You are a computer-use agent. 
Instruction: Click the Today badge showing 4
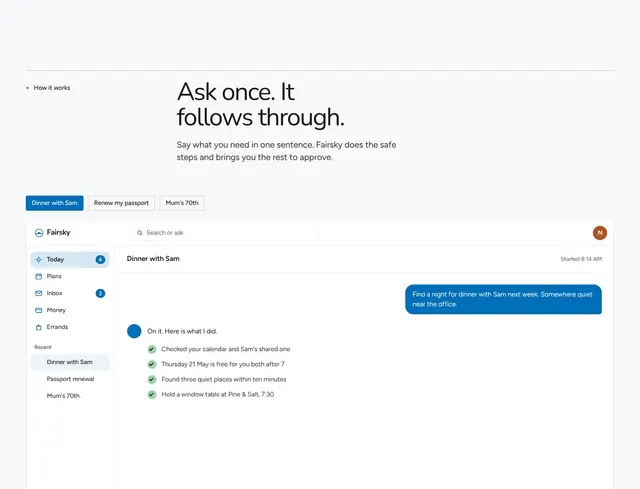(x=100, y=260)
